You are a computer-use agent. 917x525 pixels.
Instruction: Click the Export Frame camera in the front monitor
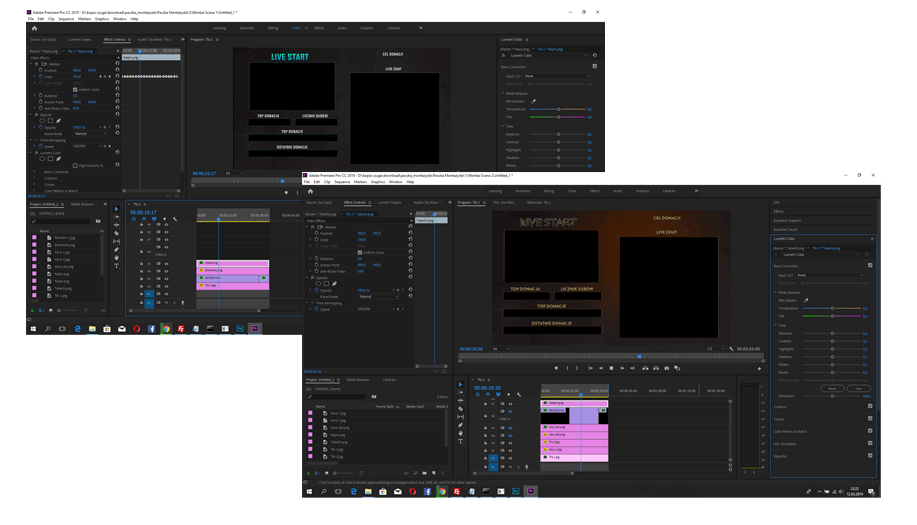click(667, 368)
